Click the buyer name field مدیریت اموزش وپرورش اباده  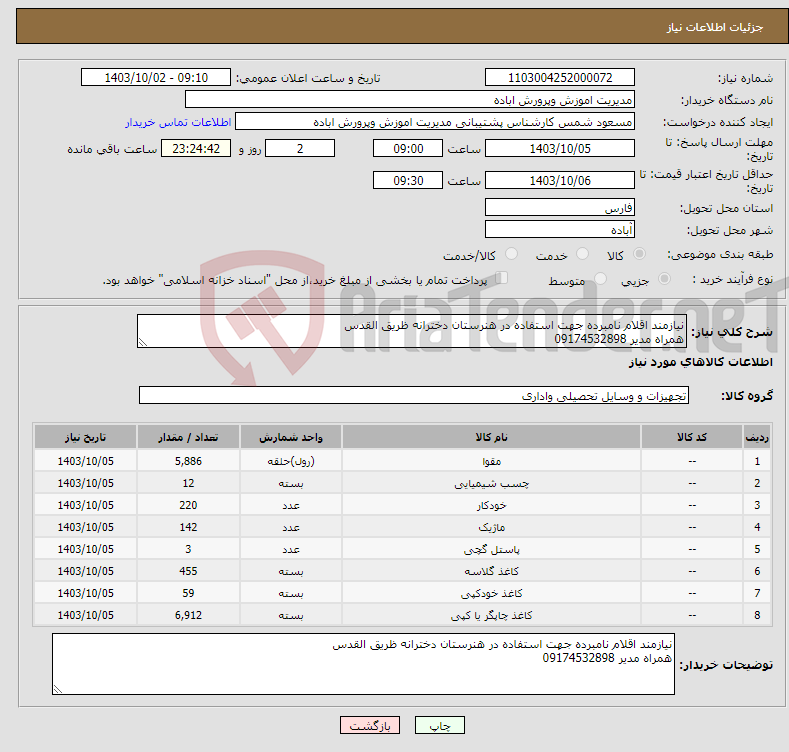(x=410, y=100)
